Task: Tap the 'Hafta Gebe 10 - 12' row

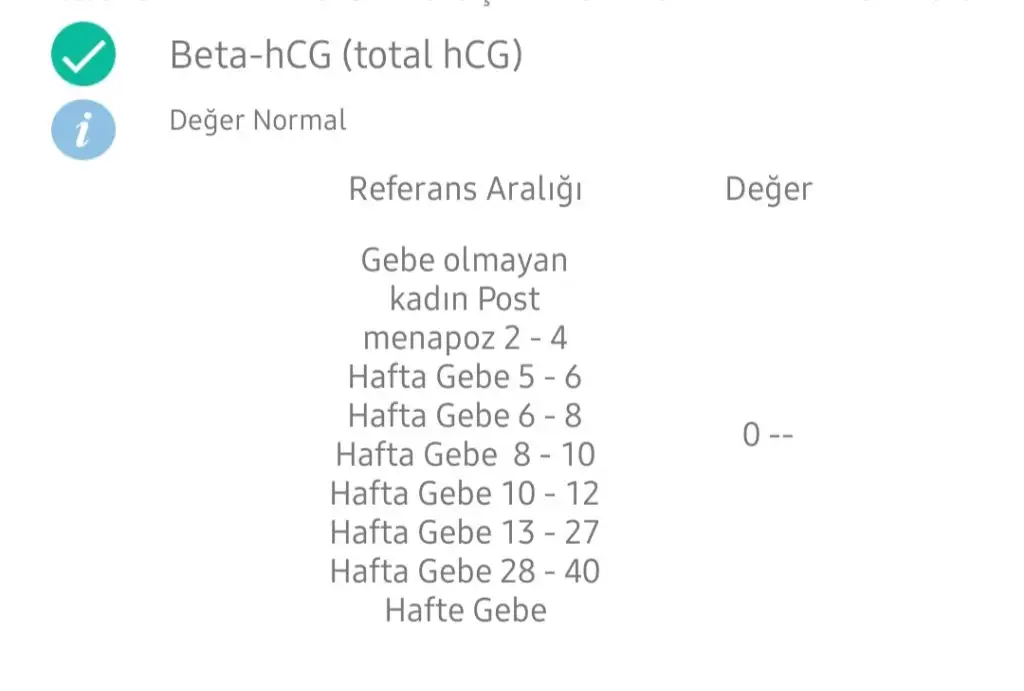Action: click(x=464, y=494)
